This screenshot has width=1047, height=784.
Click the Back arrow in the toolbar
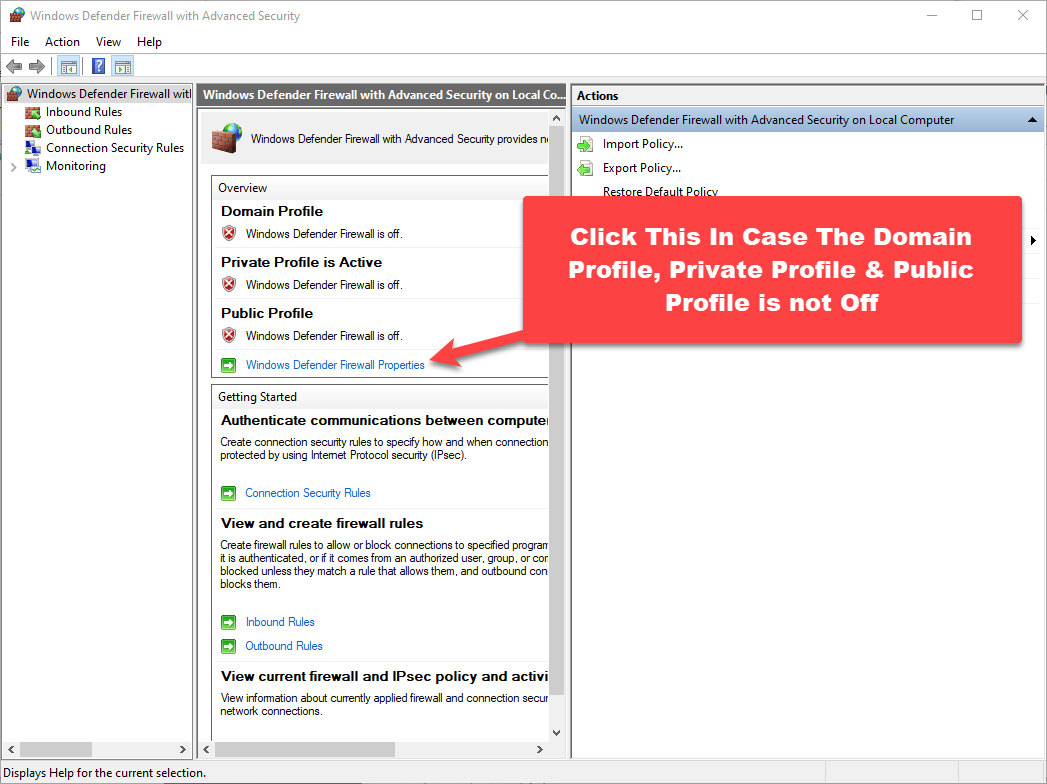coord(14,67)
